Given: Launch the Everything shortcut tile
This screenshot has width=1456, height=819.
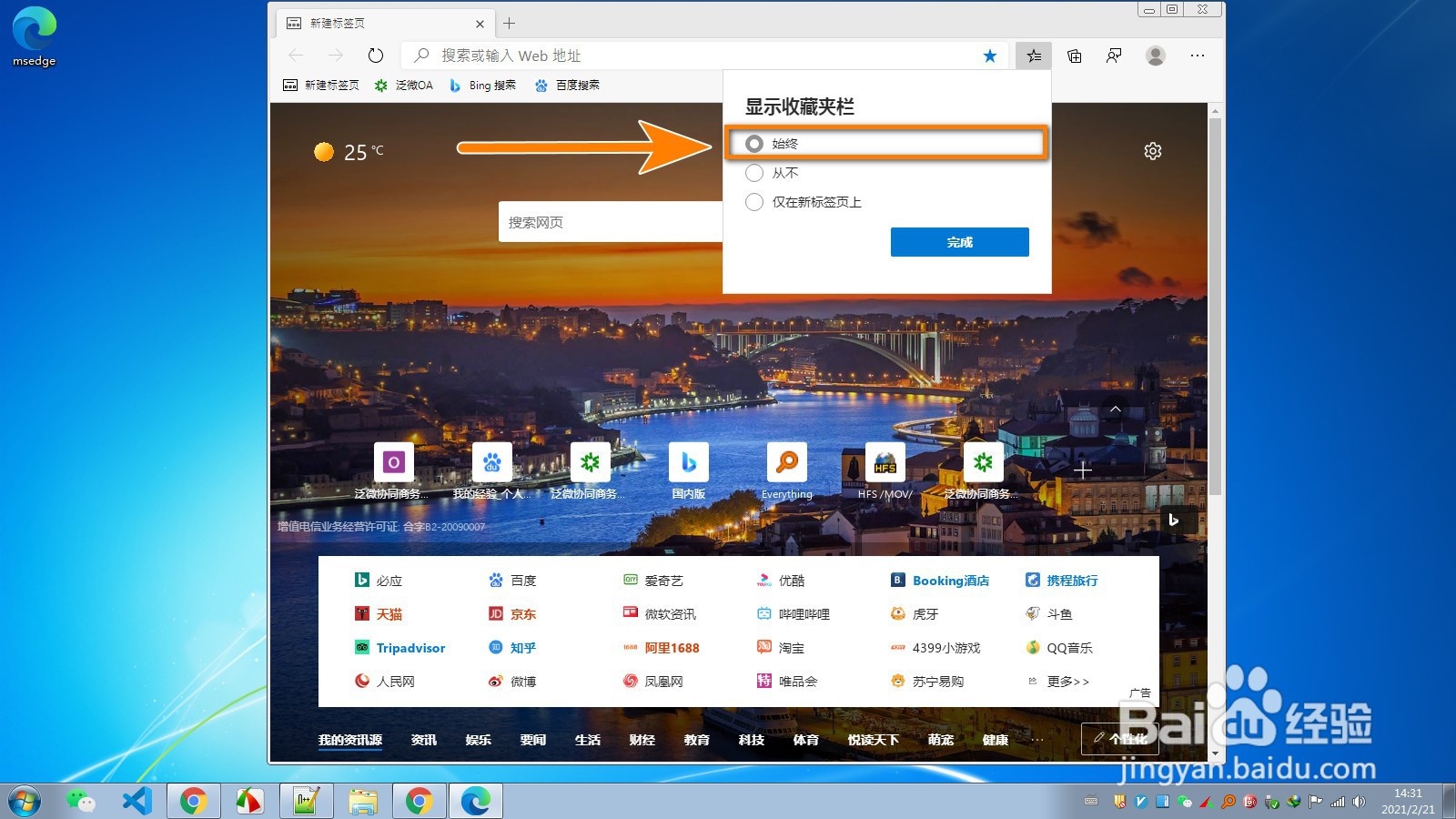Looking at the screenshot, I should click(785, 462).
